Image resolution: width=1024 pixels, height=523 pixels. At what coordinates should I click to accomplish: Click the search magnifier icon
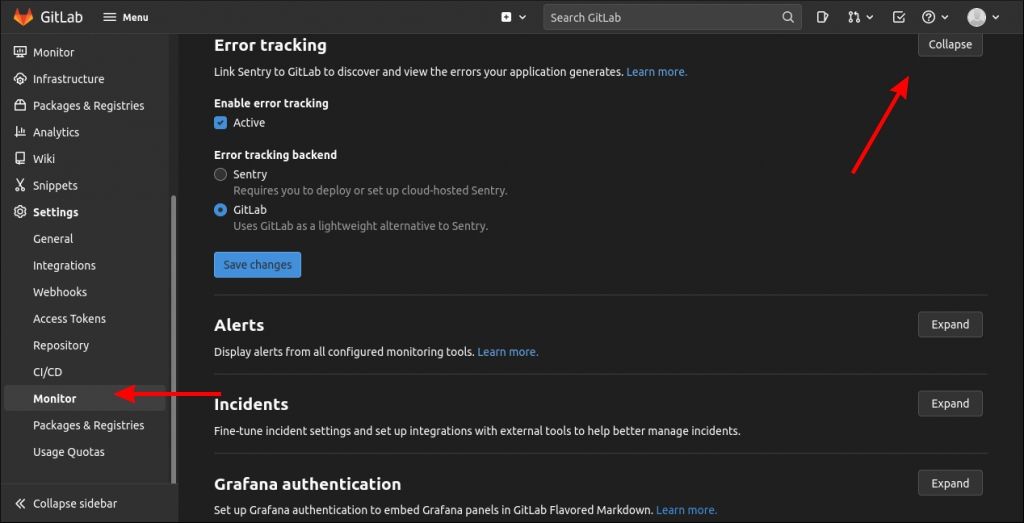click(788, 18)
